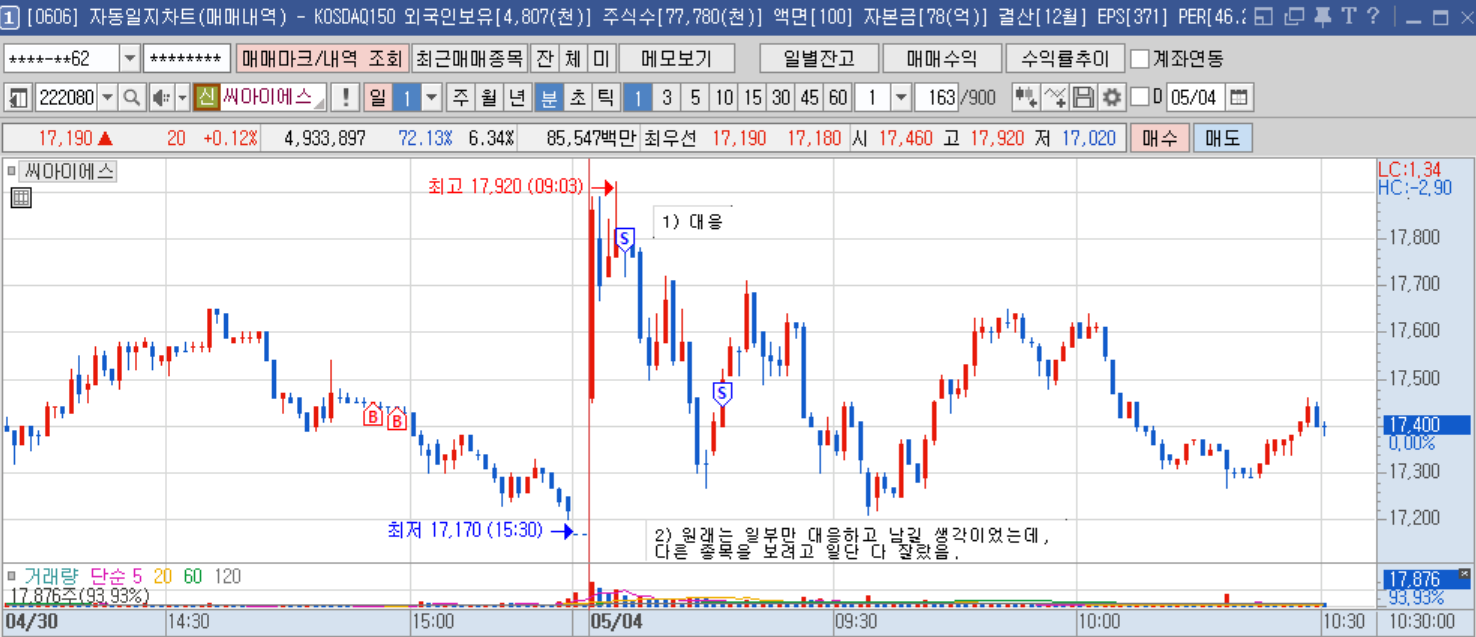
Task: Click the close X on 17,876 volume label
Action: click(x=1465, y=573)
